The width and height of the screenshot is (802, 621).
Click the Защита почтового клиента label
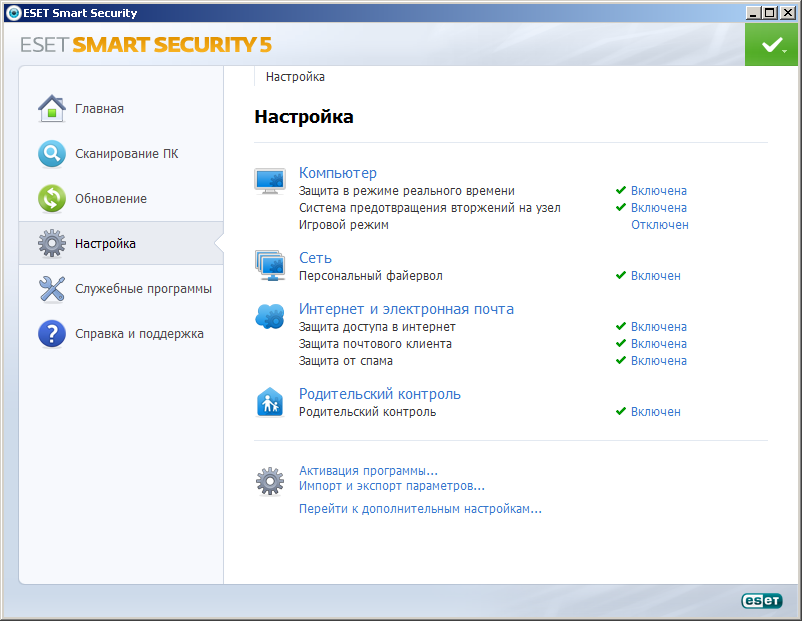click(375, 344)
